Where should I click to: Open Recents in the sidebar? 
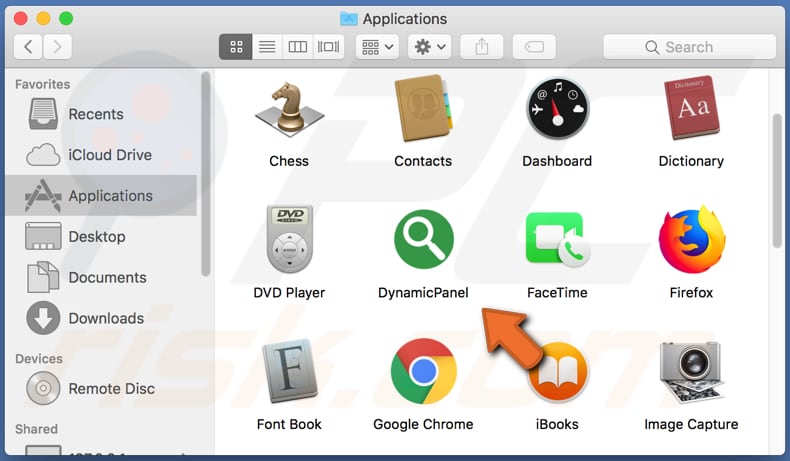[101, 114]
